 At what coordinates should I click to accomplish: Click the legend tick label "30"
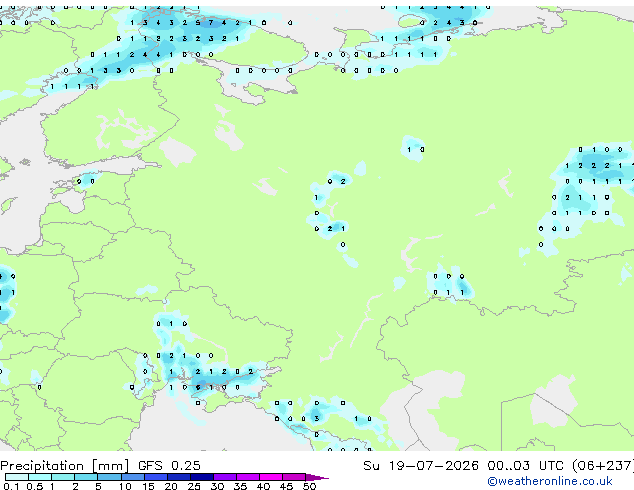pyautogui.click(x=217, y=486)
